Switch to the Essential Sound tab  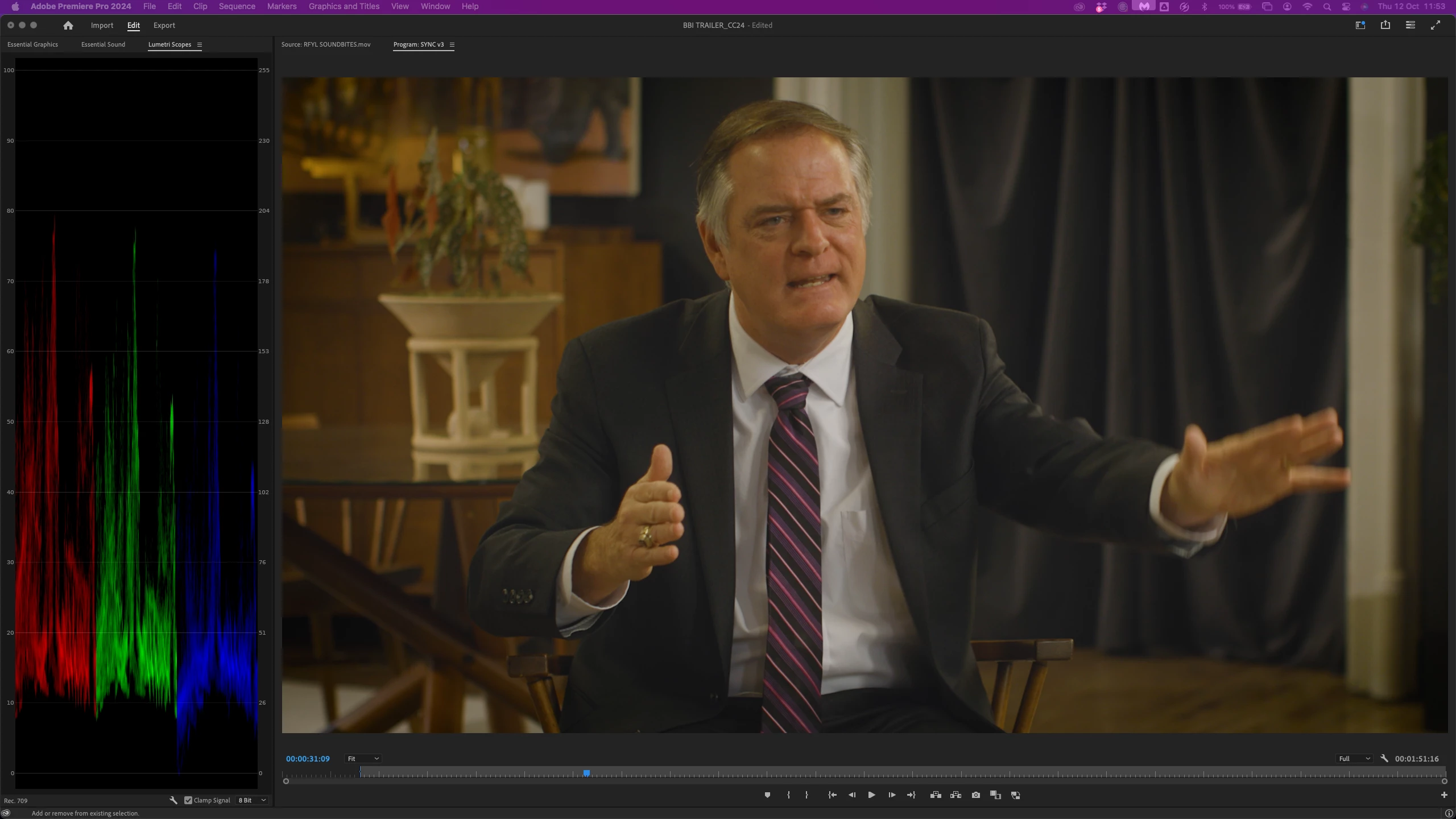(x=103, y=44)
